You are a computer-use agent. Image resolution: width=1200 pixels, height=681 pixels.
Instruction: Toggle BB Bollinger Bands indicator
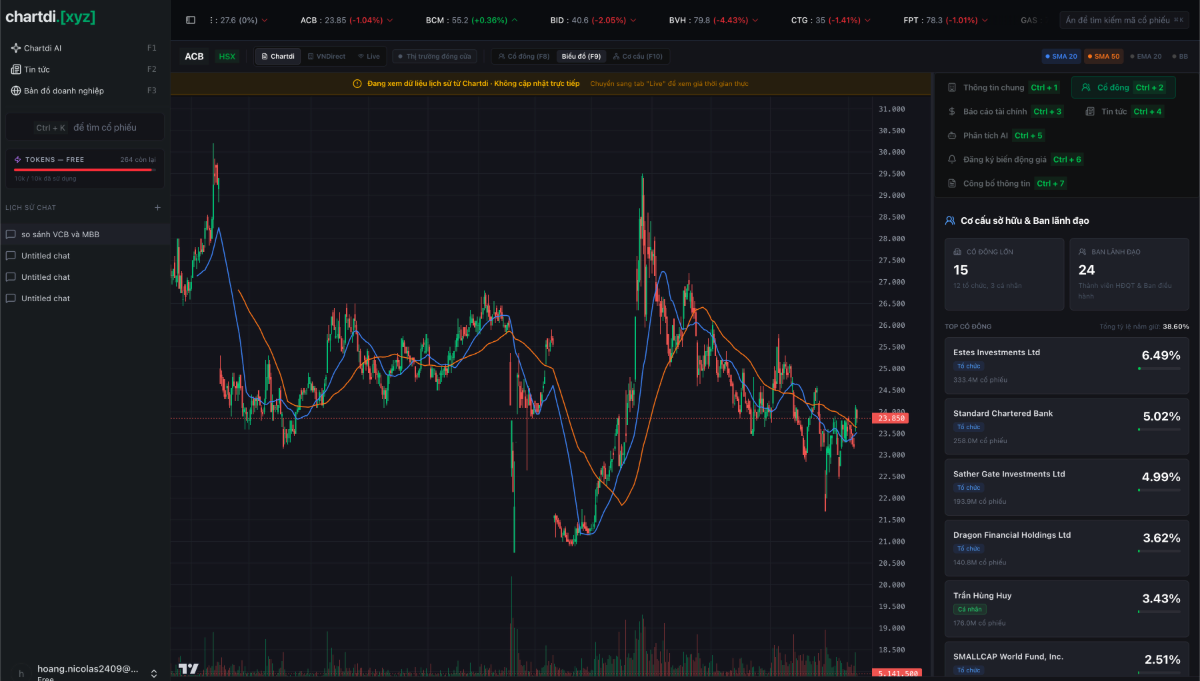[x=1180, y=56]
